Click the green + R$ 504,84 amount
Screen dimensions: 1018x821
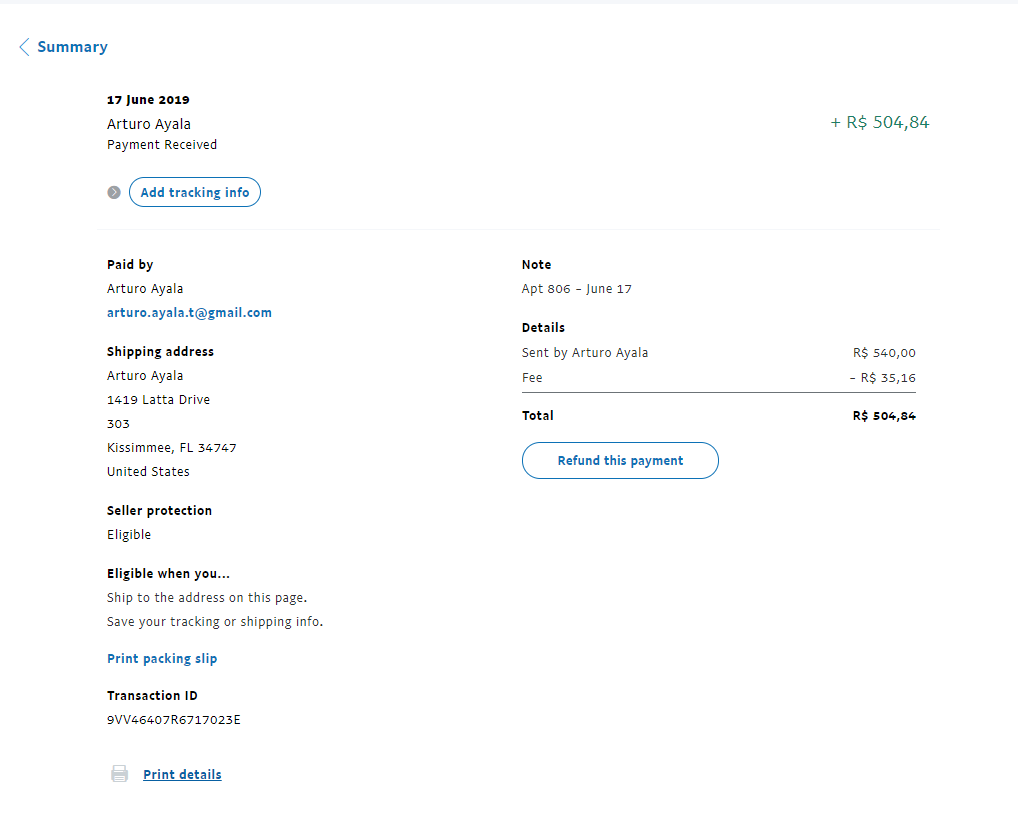coord(879,123)
